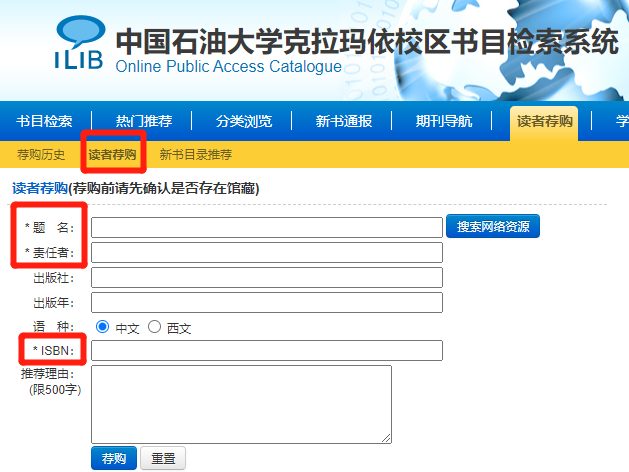Screen dimensions: 629x472
Task: Open the 新书目录推荐 link
Action: [x=195, y=155]
